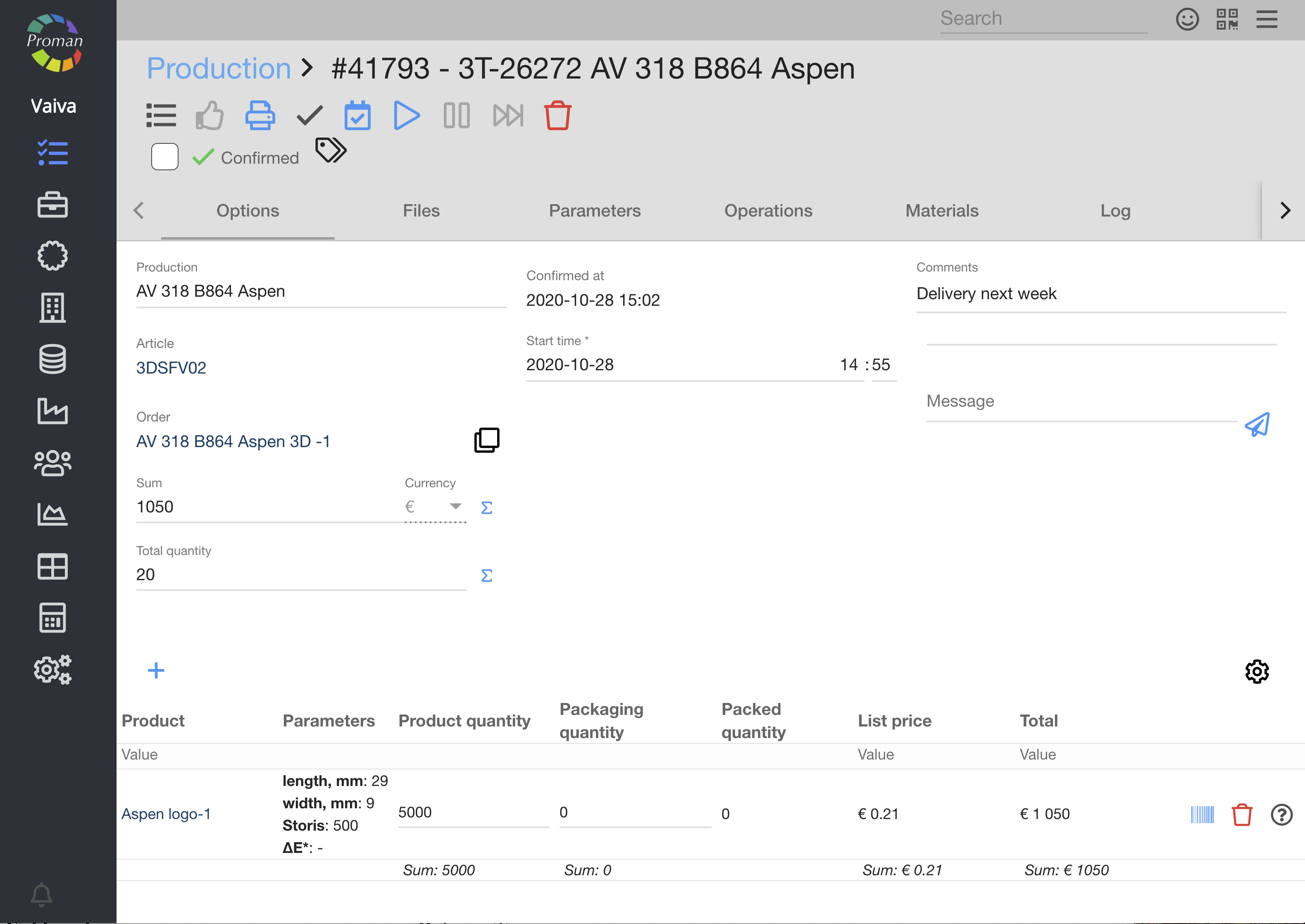Open the hamburger menu in top bar

tap(1267, 19)
